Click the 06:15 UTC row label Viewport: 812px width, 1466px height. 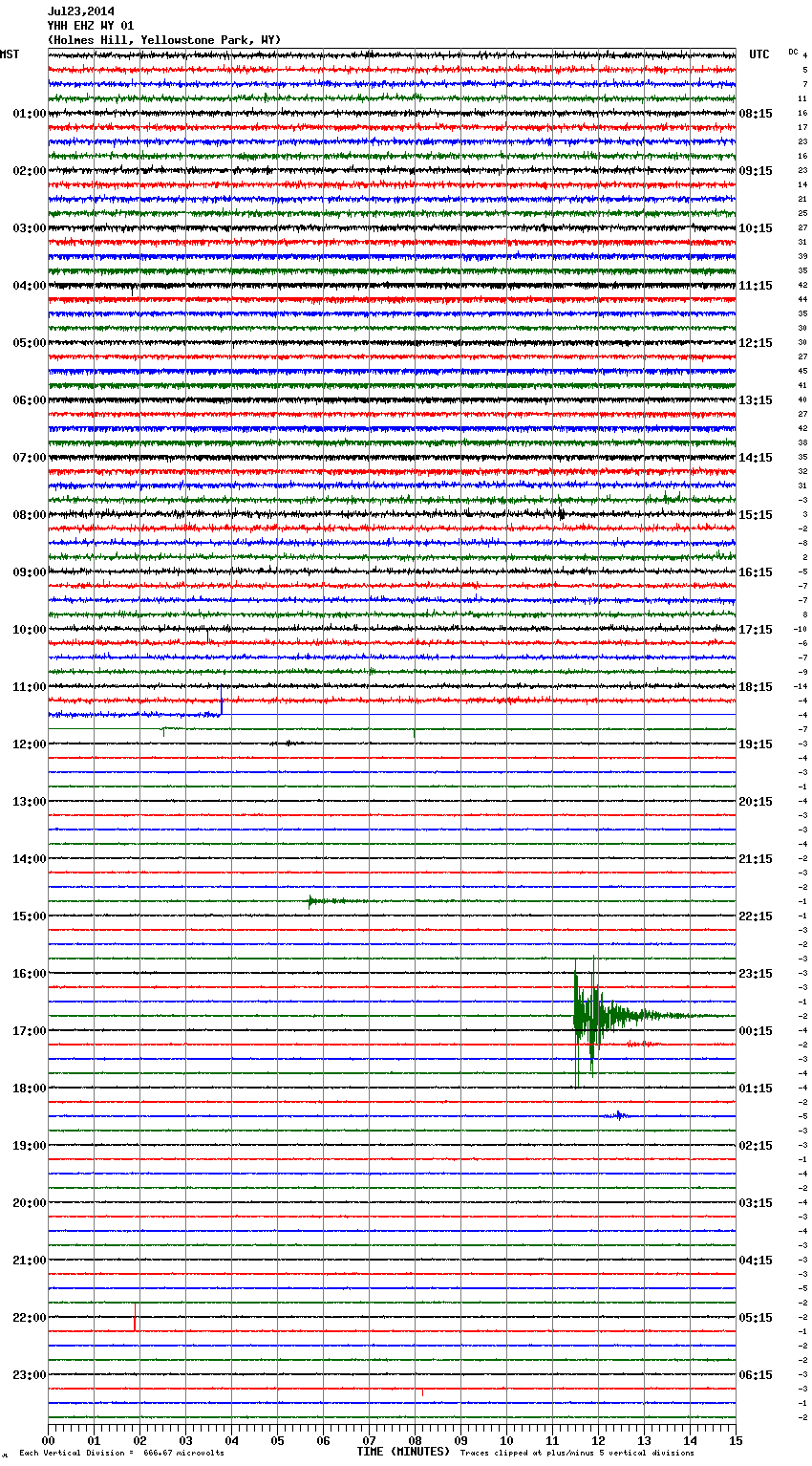(x=756, y=1375)
